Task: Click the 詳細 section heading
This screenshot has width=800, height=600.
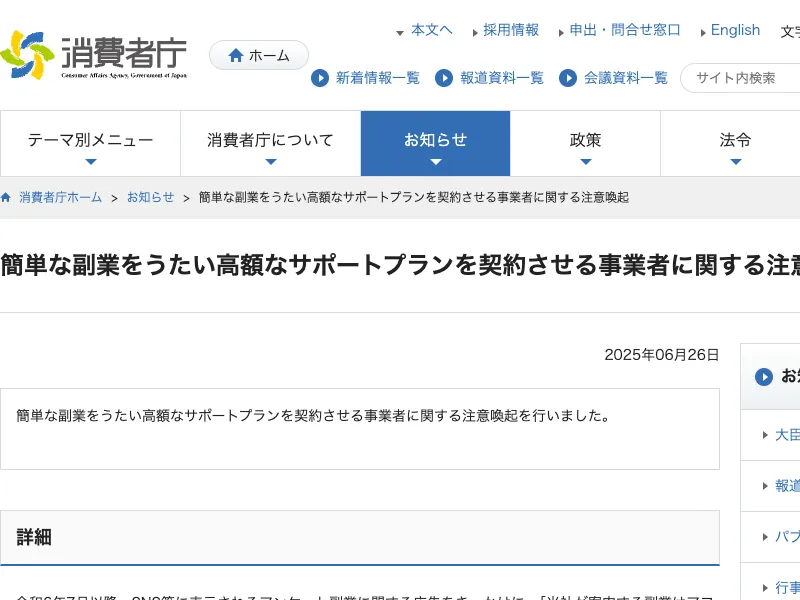Action: [34, 537]
